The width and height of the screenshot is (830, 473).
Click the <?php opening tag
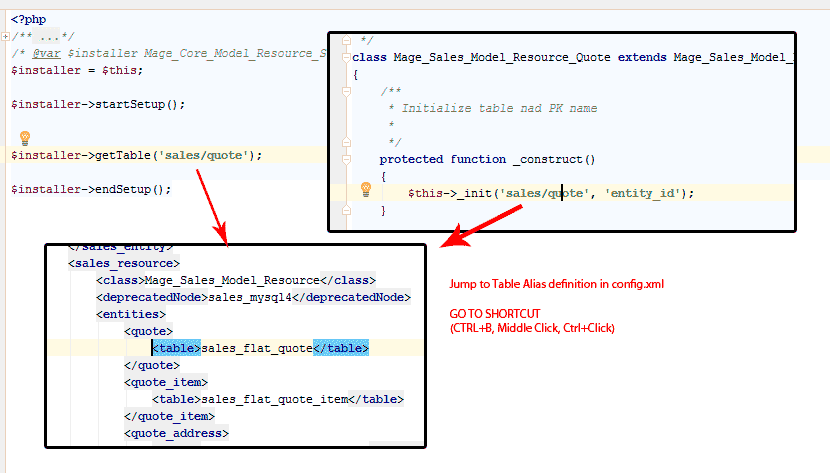coord(29,20)
